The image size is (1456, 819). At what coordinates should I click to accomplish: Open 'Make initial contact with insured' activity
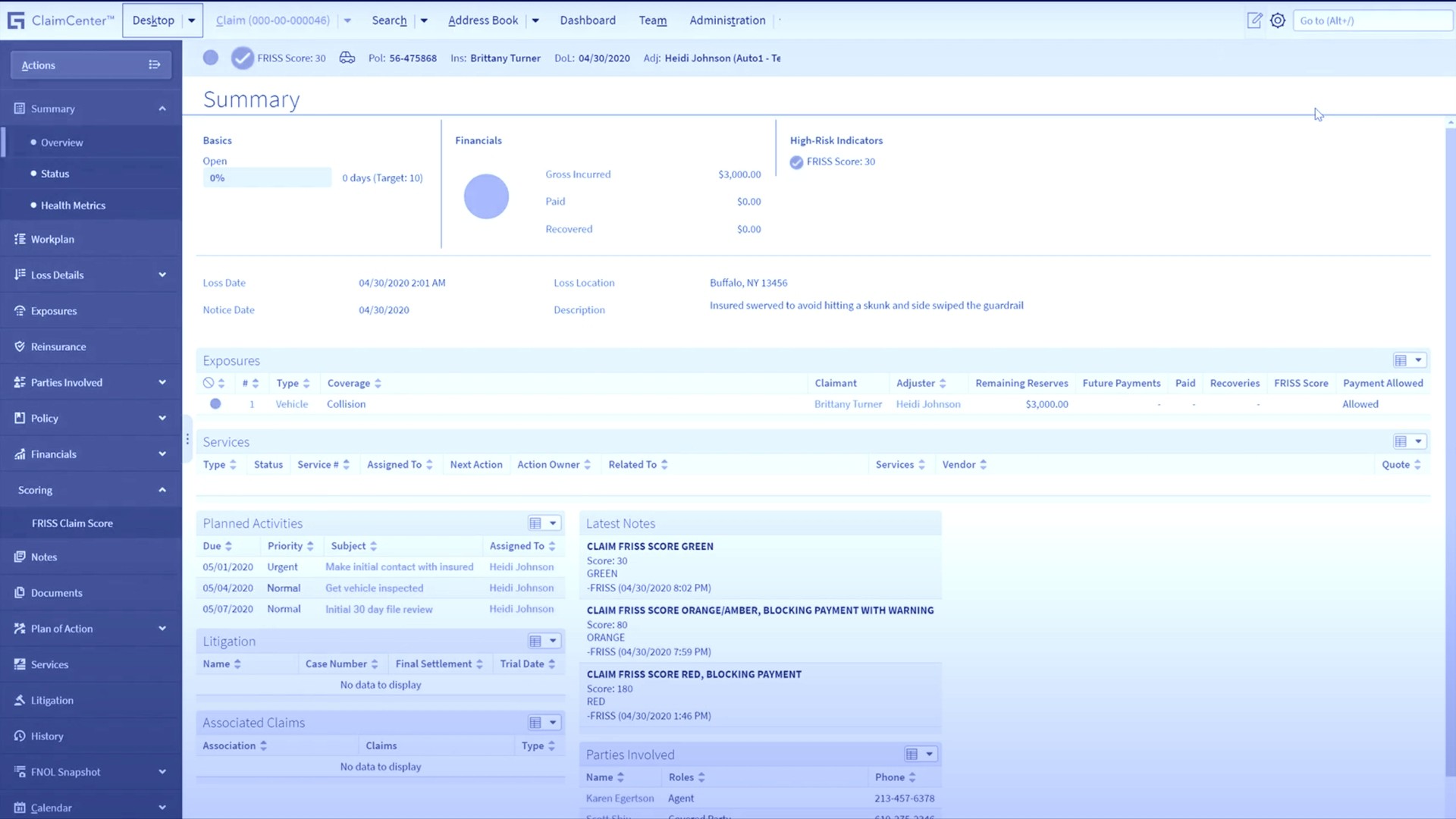pyautogui.click(x=399, y=567)
